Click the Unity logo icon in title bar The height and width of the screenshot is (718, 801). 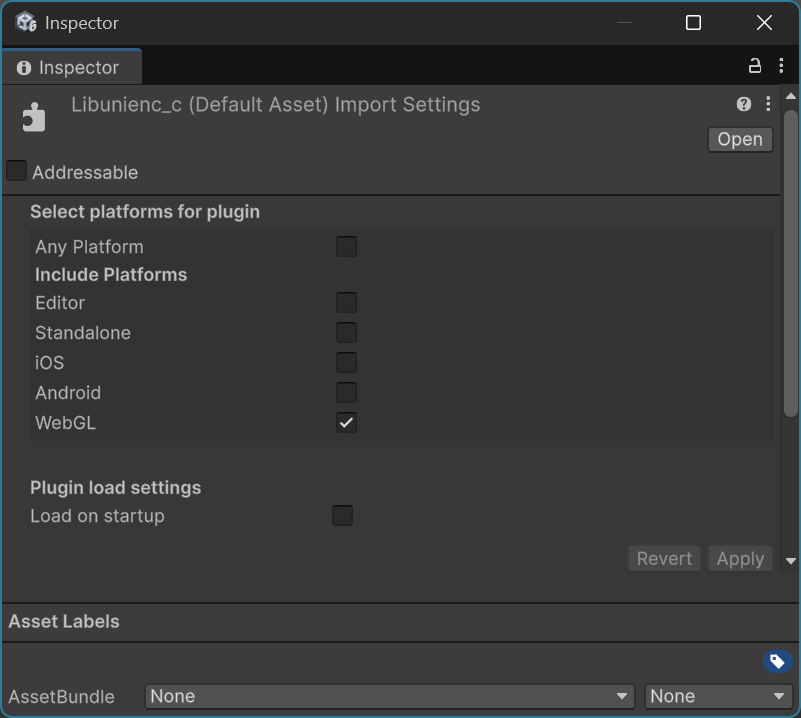[x=26, y=22]
